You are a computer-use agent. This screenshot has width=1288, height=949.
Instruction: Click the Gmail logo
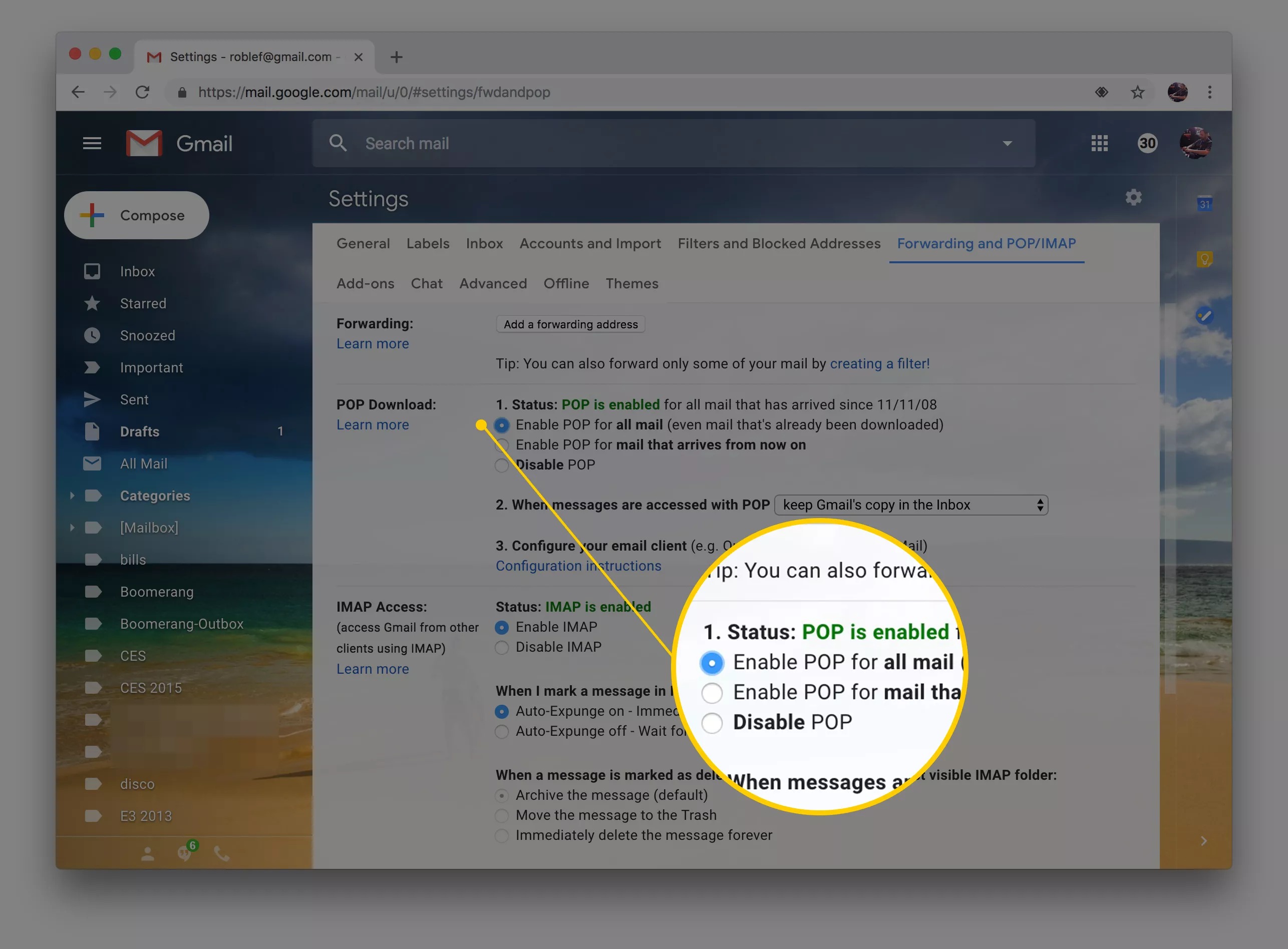[x=179, y=143]
